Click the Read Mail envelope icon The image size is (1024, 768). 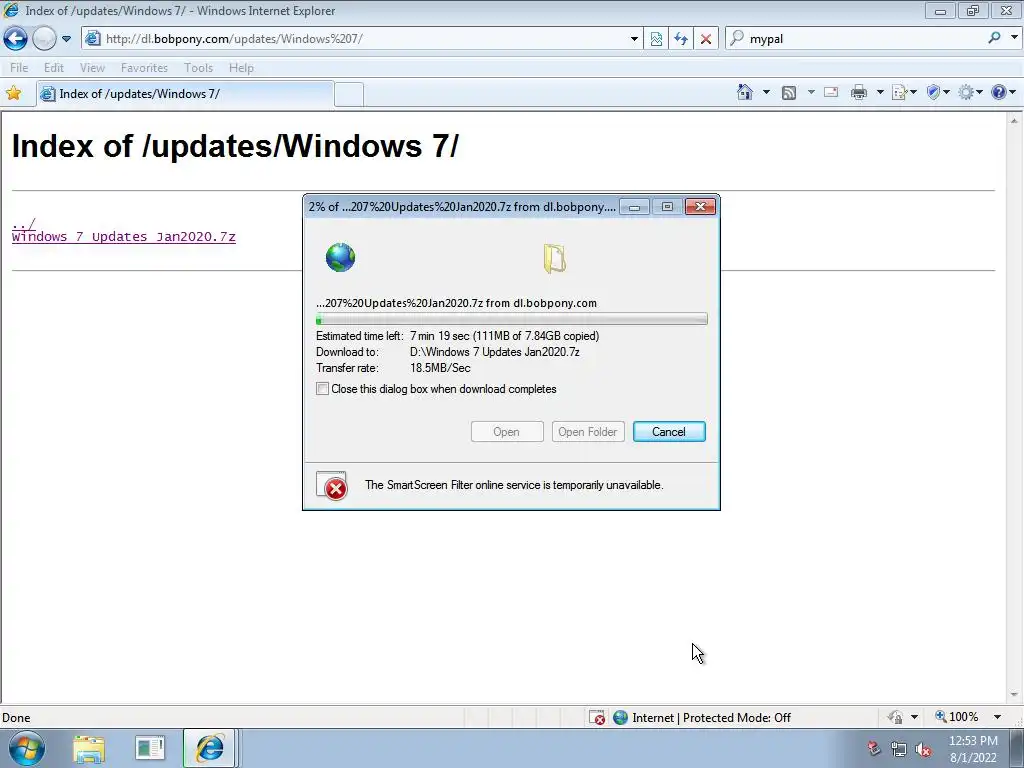831,92
